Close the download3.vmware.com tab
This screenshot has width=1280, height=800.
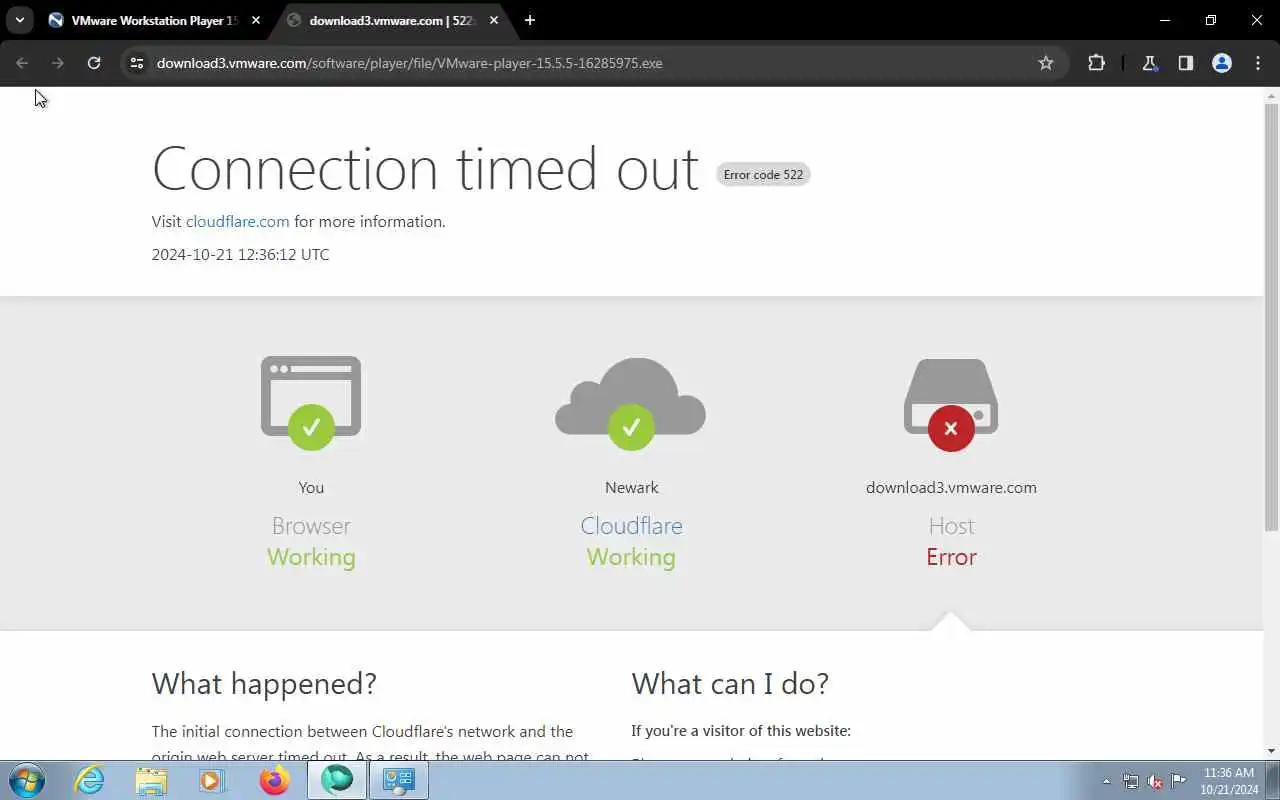(x=494, y=20)
